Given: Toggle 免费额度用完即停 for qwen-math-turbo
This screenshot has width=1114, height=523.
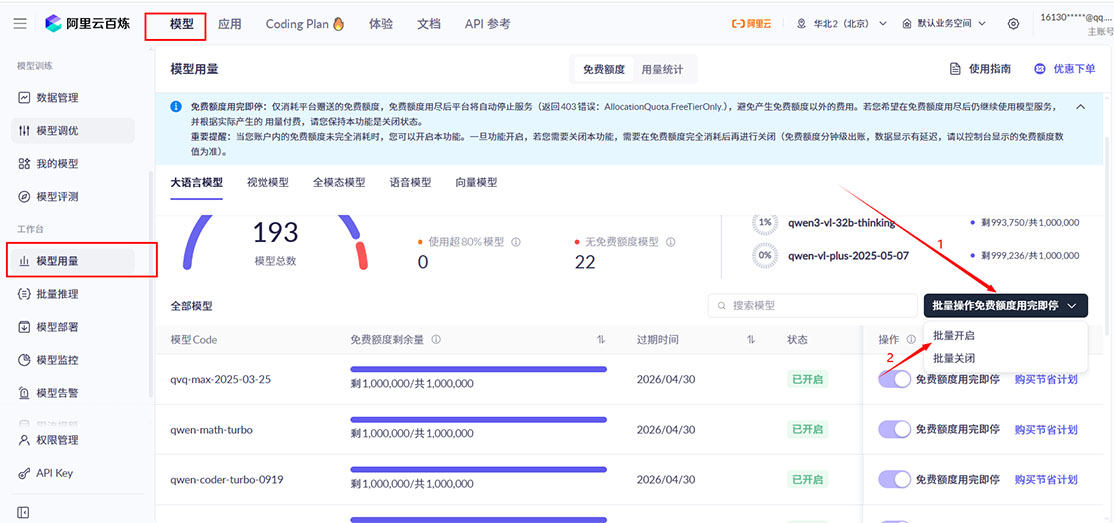Looking at the screenshot, I should pos(894,429).
